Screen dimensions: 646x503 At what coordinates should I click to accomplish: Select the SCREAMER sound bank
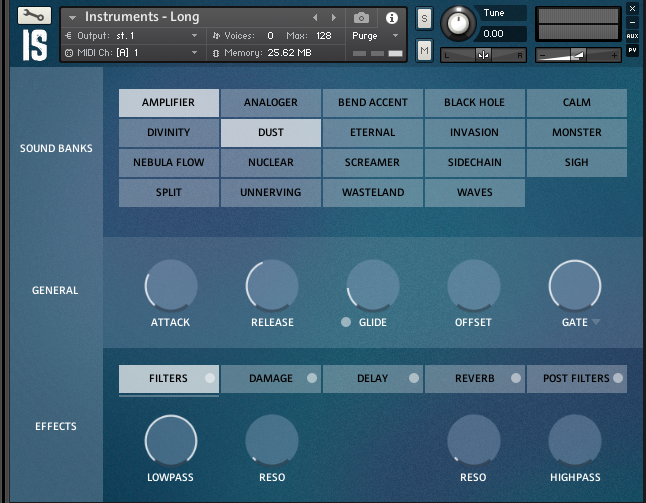coord(373,163)
